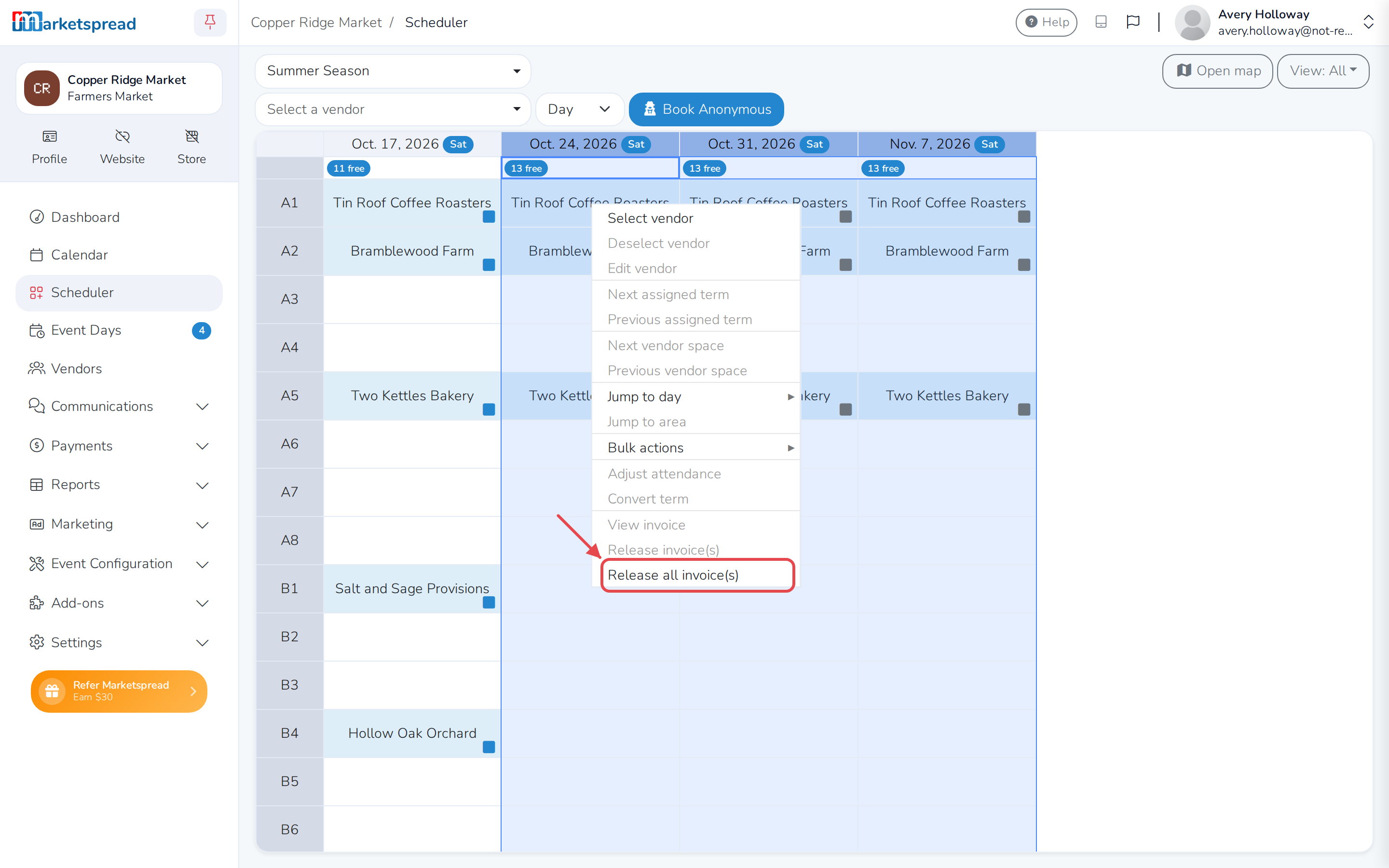Viewport: 1389px width, 868px height.
Task: Click the Open map button
Action: point(1217,70)
